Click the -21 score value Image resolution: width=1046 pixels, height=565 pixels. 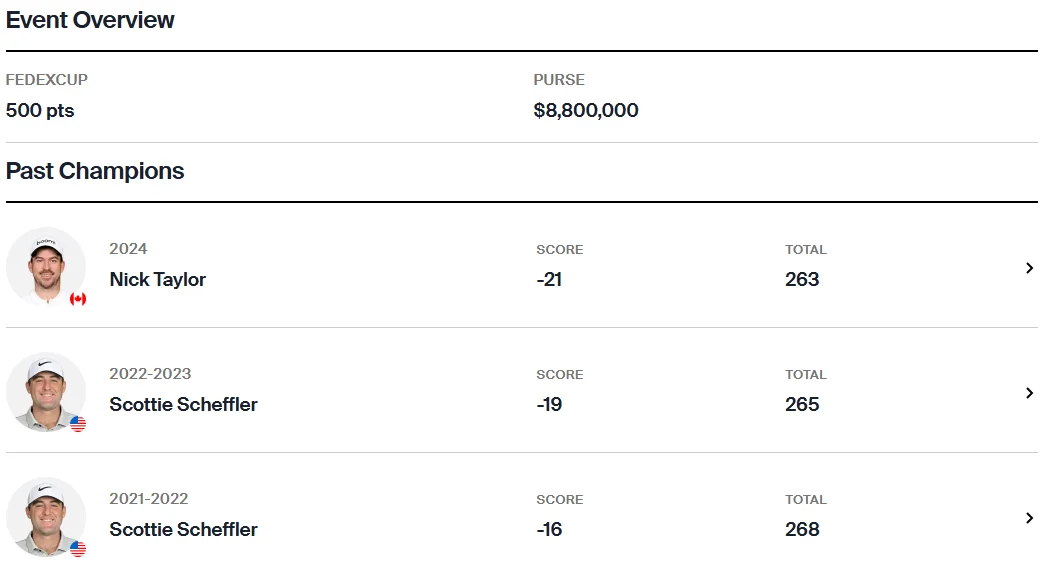point(549,279)
